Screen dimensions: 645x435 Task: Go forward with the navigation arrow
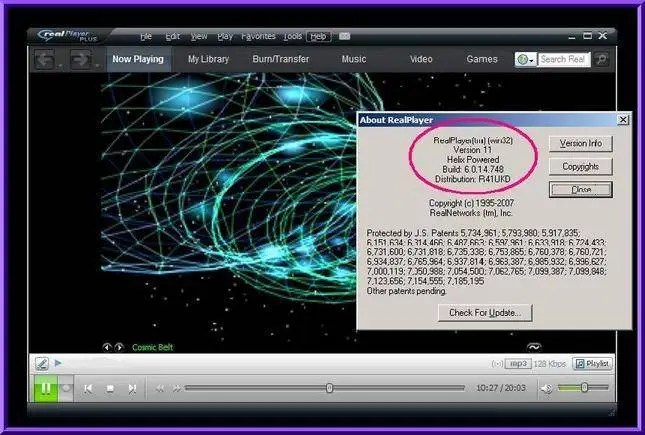(x=81, y=60)
